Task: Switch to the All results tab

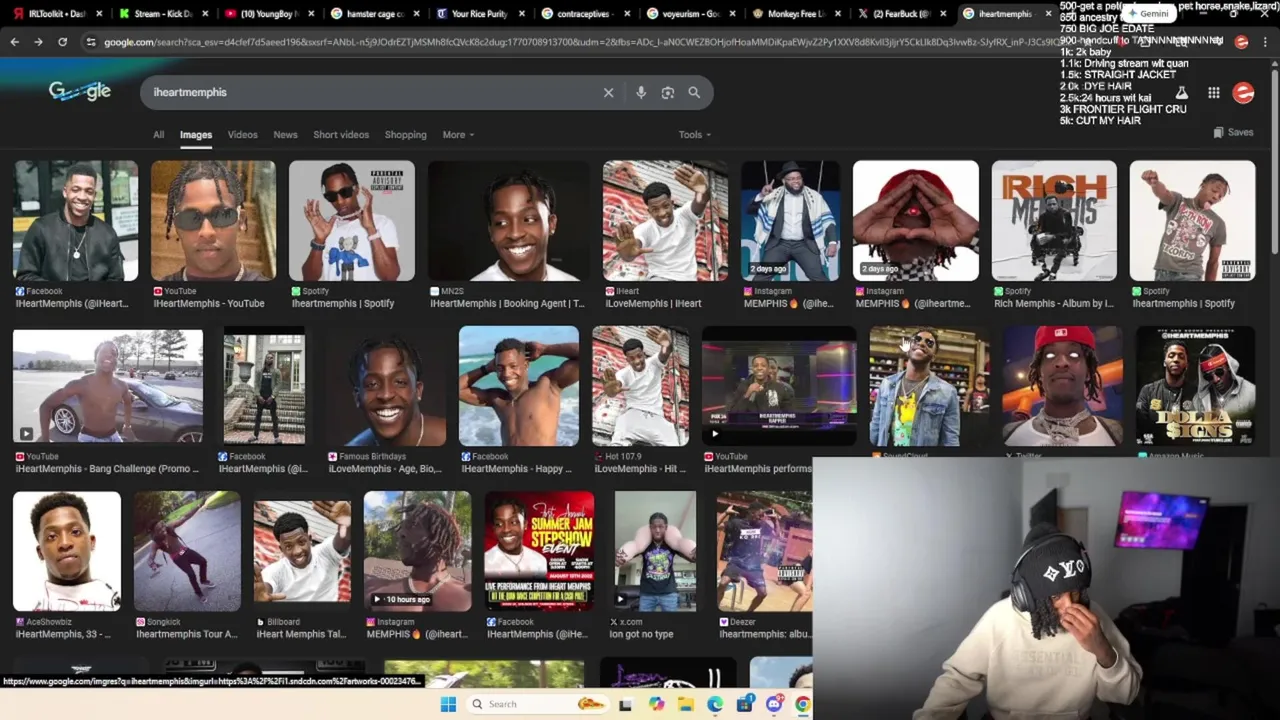Action: tap(158, 135)
